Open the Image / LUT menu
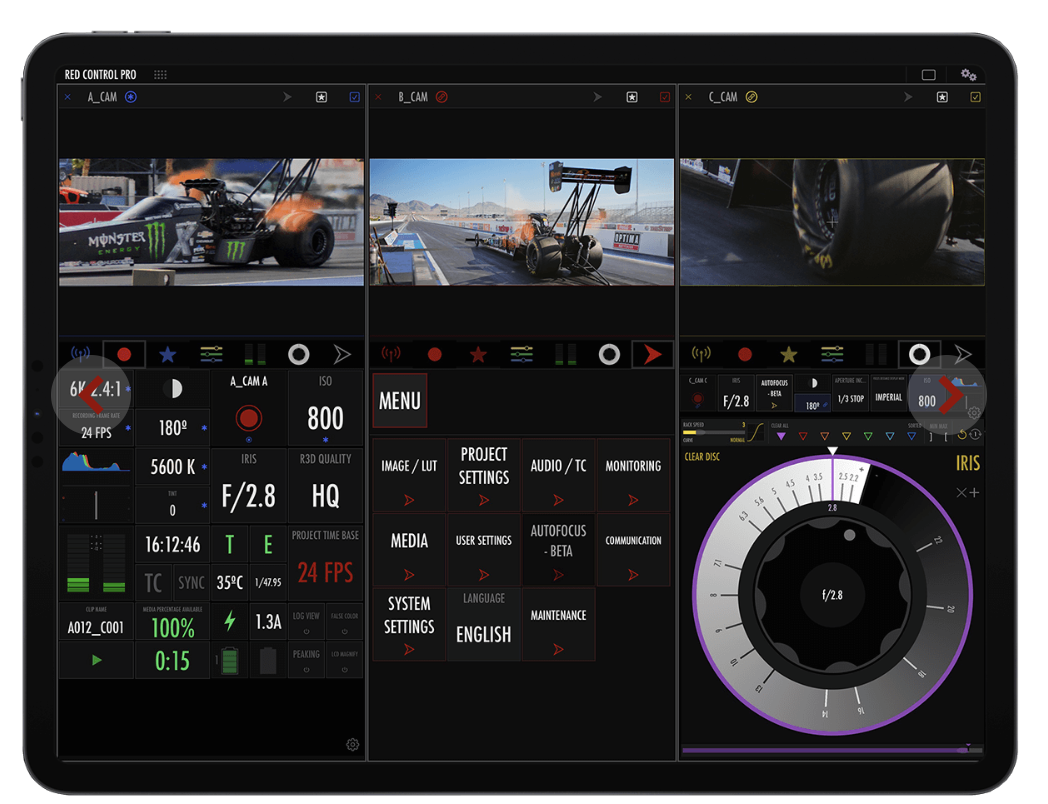Viewport: 1048px width, 804px height. pyautogui.click(x=409, y=475)
